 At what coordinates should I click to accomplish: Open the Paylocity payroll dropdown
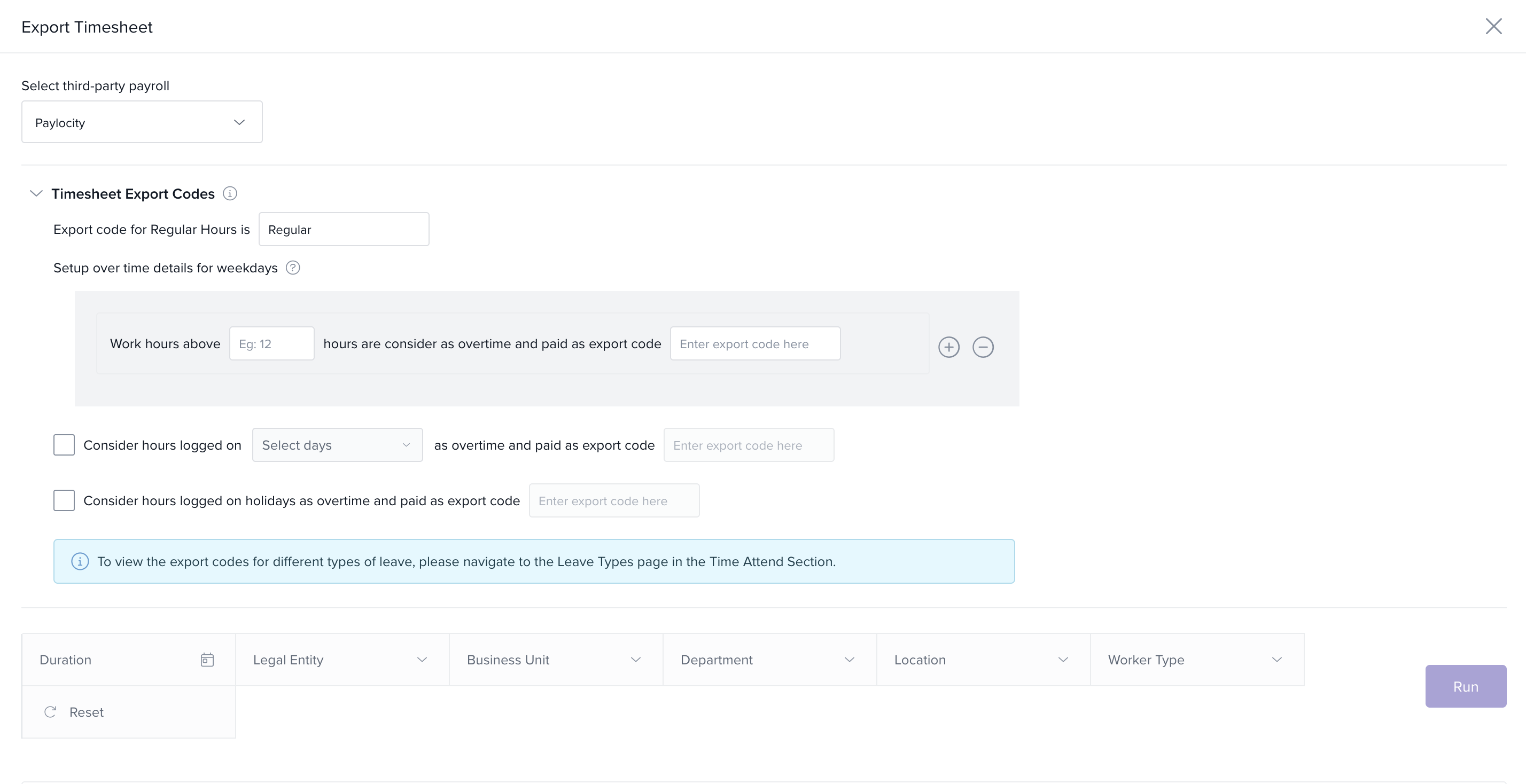(x=142, y=122)
